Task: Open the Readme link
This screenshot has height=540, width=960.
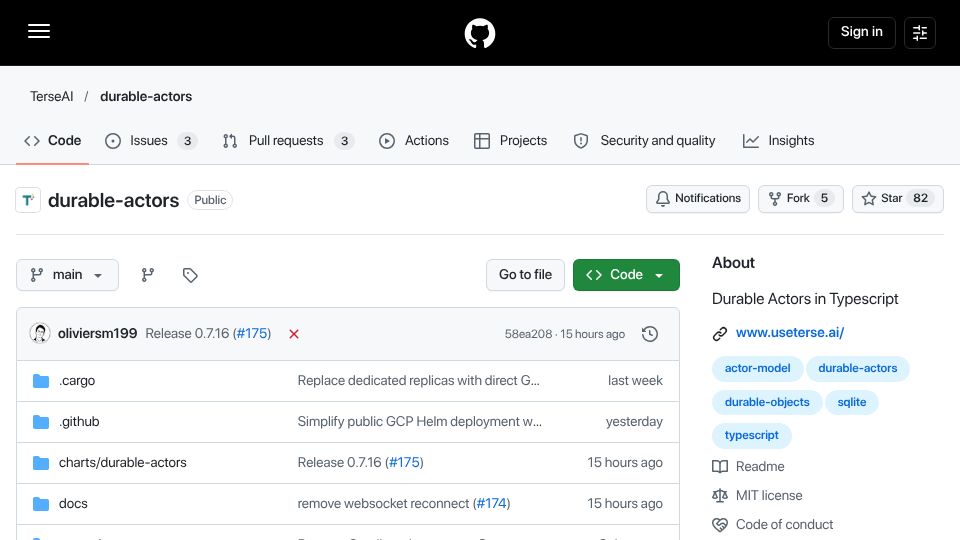Action: click(x=748, y=467)
